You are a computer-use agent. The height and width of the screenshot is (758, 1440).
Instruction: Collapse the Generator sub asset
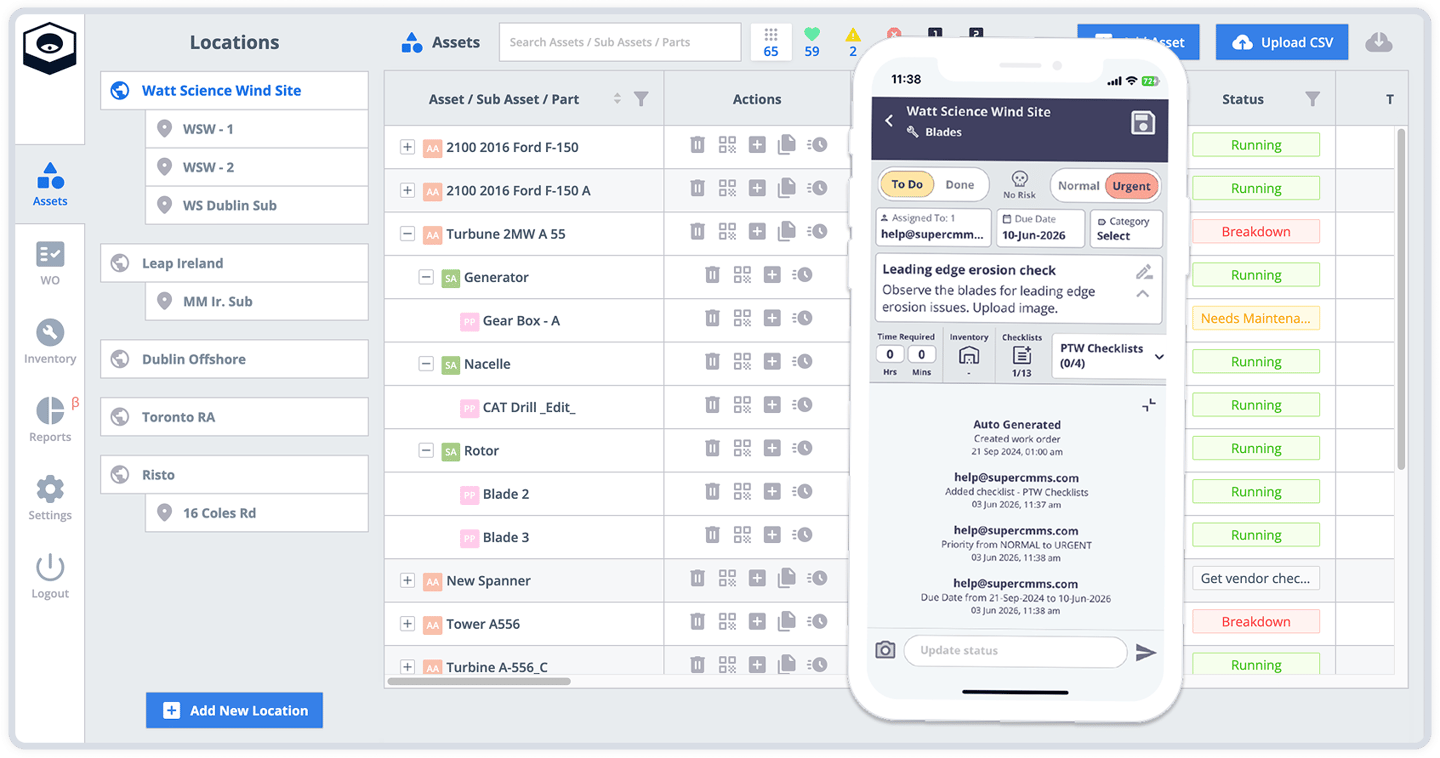point(426,277)
